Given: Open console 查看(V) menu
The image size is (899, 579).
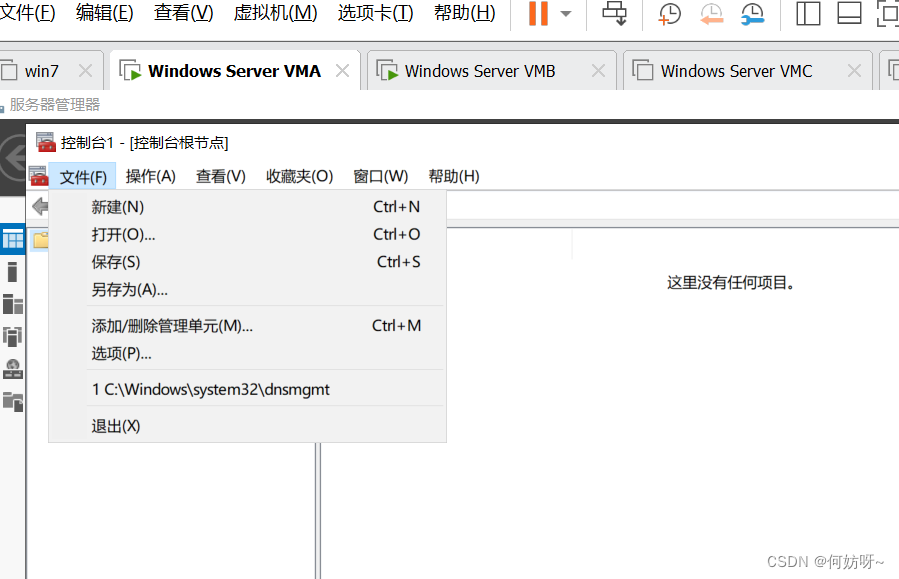Looking at the screenshot, I should [221, 177].
